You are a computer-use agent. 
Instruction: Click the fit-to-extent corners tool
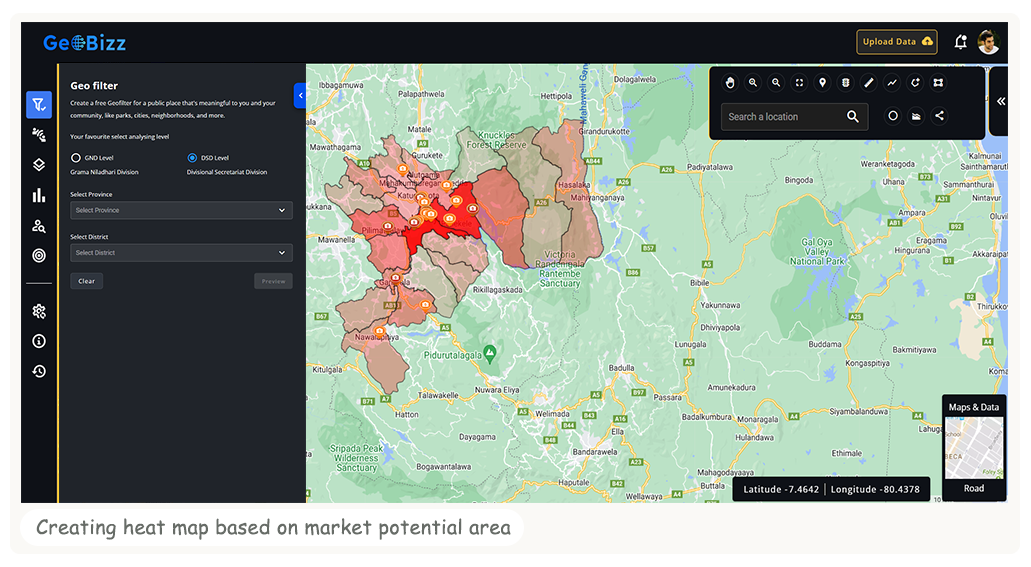(799, 83)
